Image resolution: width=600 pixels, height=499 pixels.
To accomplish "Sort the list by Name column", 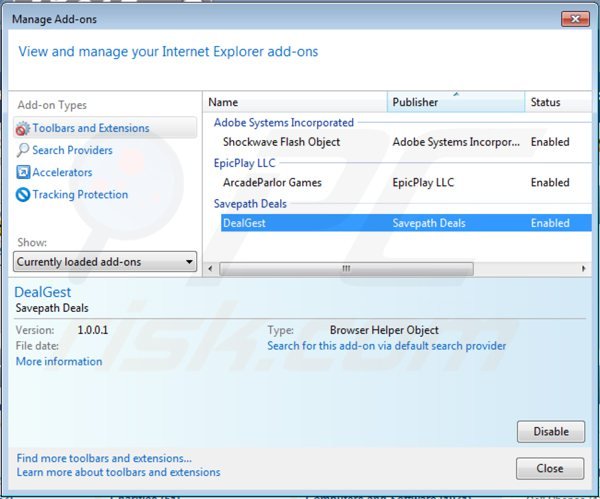I will click(295, 102).
